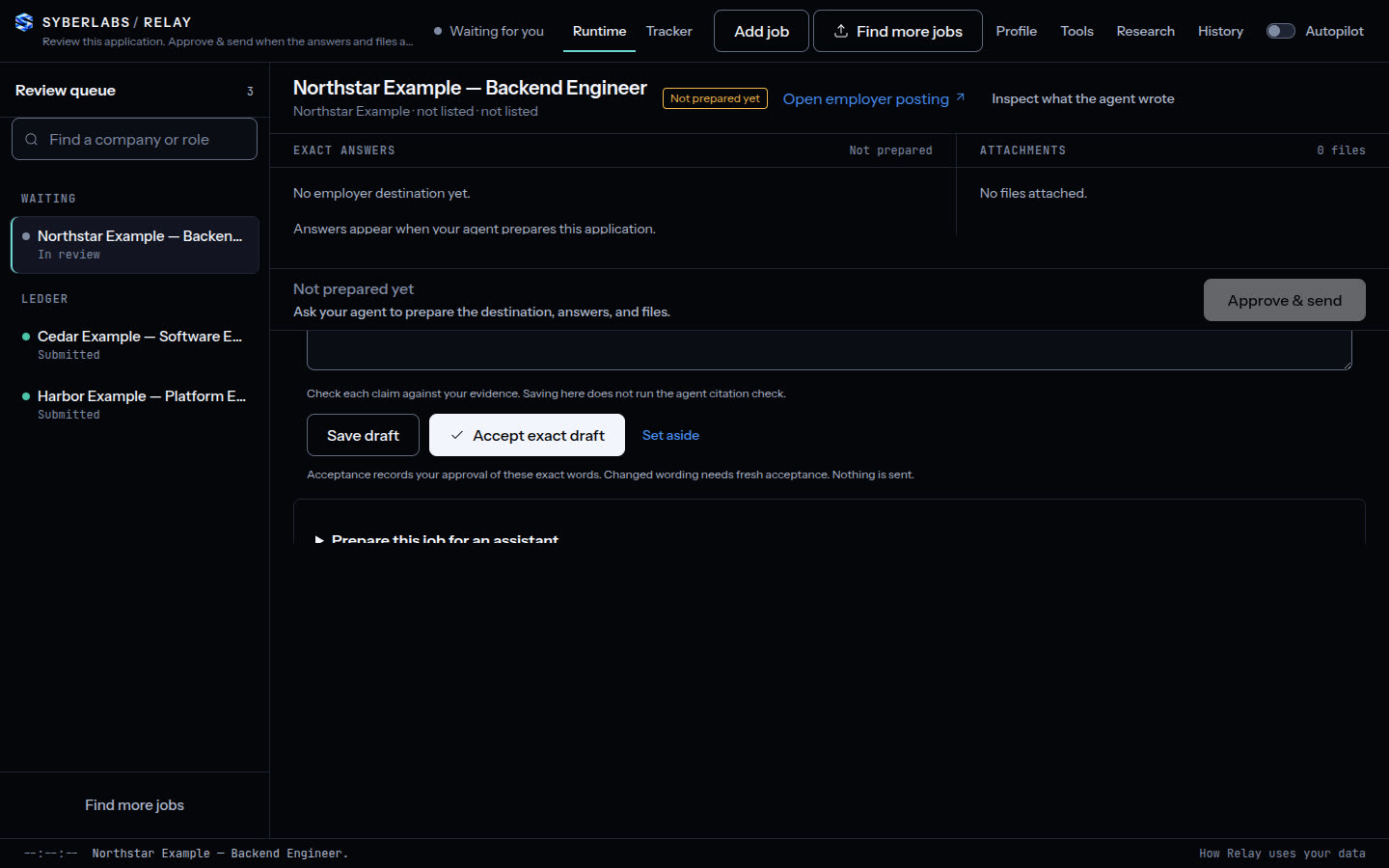Click the gray status dot for Northstar Example
Screen dimensions: 1389x868
[26, 236]
